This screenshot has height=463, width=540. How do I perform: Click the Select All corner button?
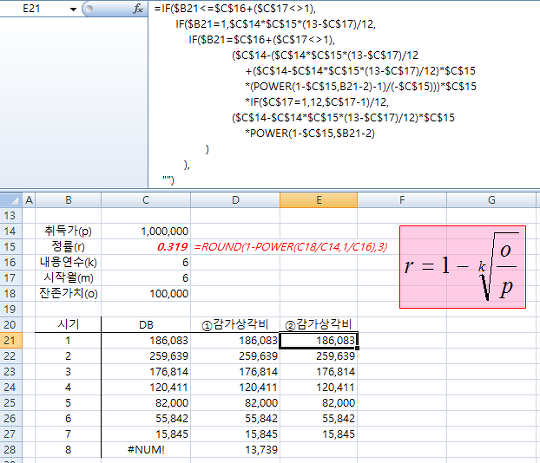point(11,200)
